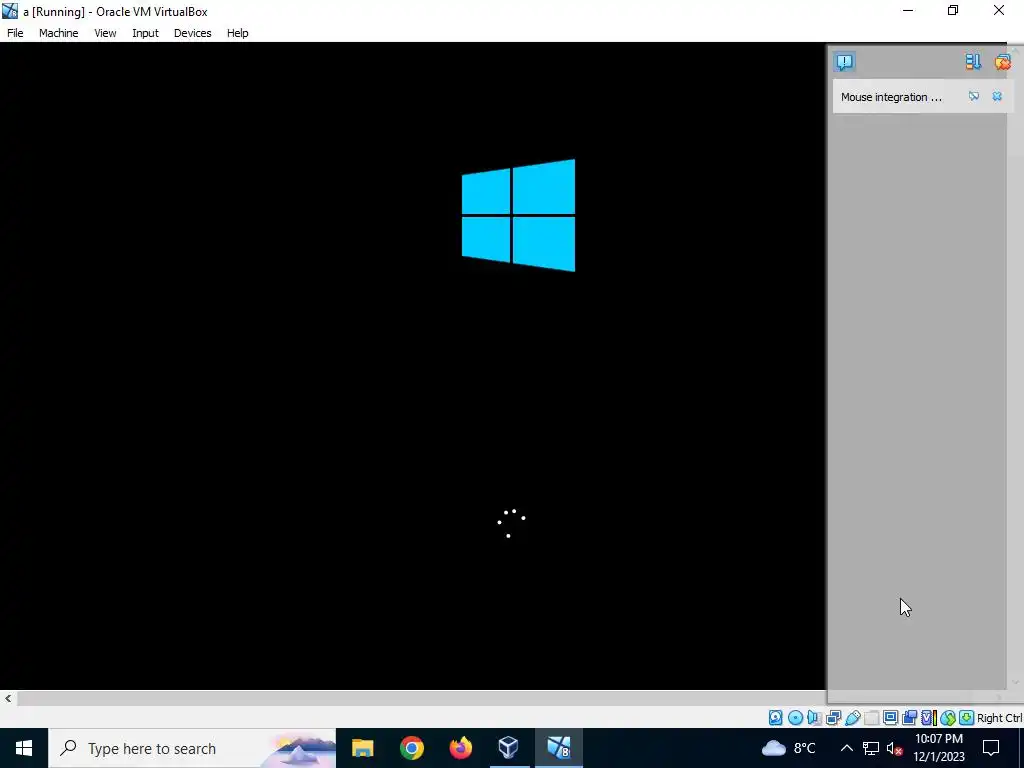Click the CPU virtualization indicator
The width and height of the screenshot is (1024, 768).
[x=929, y=718]
